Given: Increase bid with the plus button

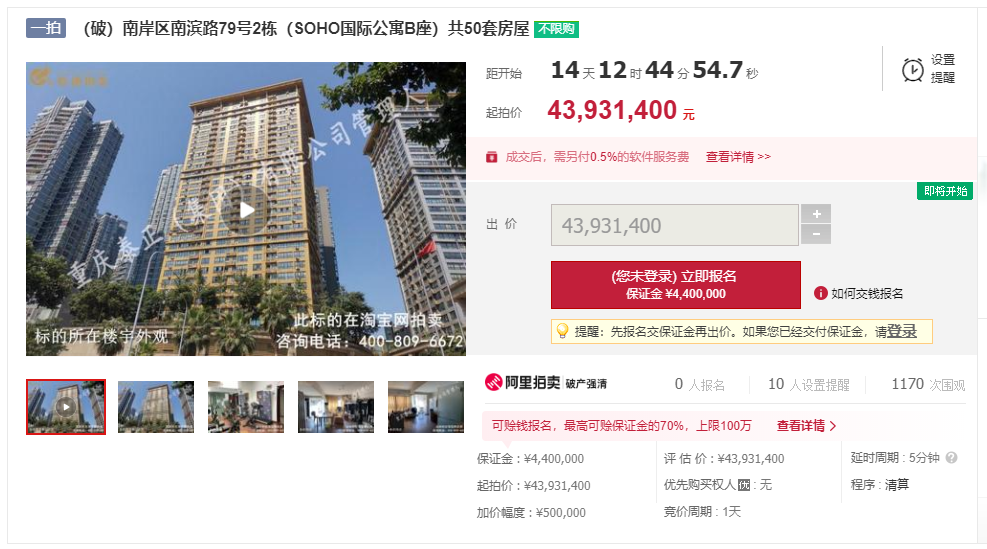Looking at the screenshot, I should point(816,214).
